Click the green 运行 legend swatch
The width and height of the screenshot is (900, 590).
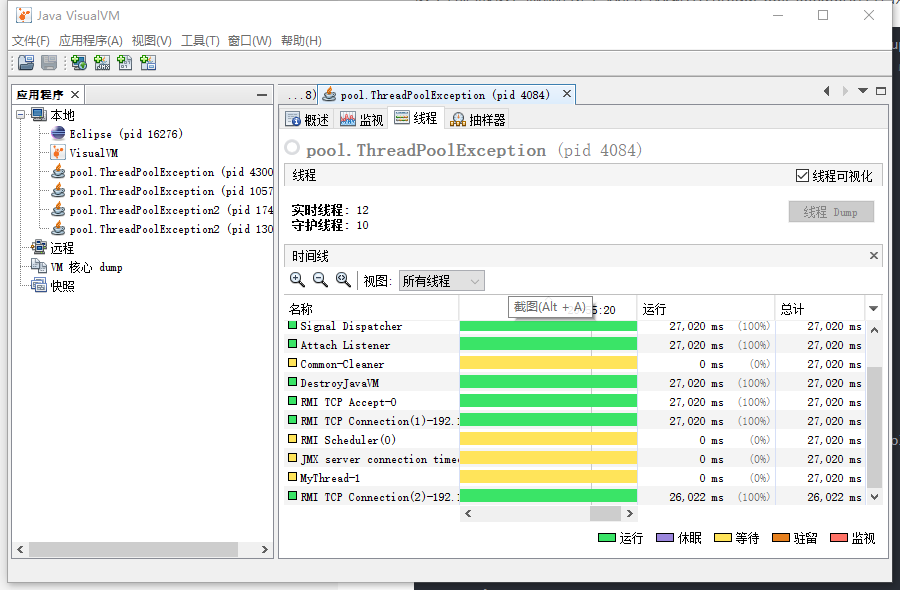(x=607, y=538)
